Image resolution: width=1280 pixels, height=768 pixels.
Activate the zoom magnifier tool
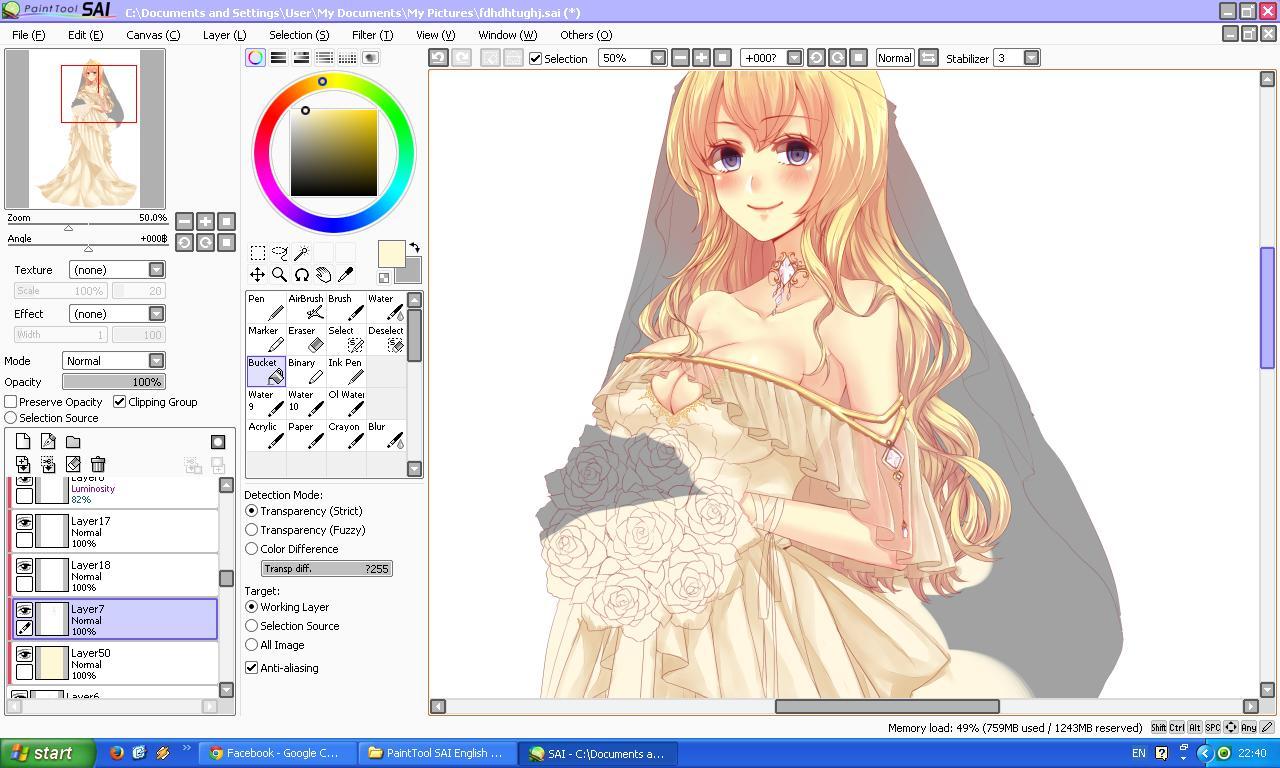(x=279, y=275)
